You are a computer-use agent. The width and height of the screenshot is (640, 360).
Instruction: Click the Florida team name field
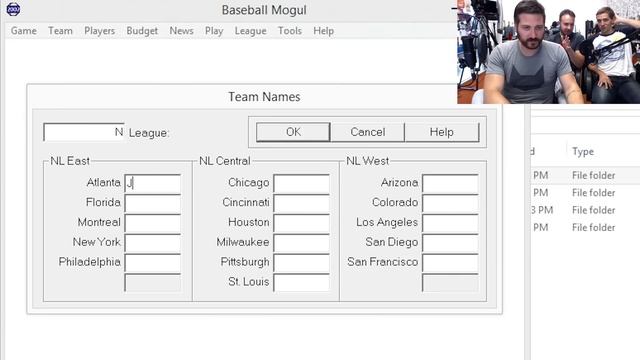(x=153, y=203)
